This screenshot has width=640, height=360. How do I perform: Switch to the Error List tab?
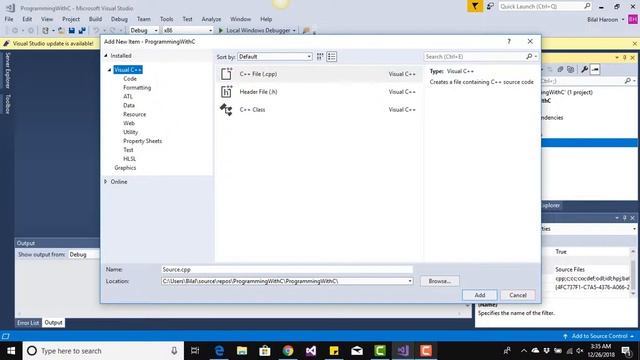click(28, 322)
